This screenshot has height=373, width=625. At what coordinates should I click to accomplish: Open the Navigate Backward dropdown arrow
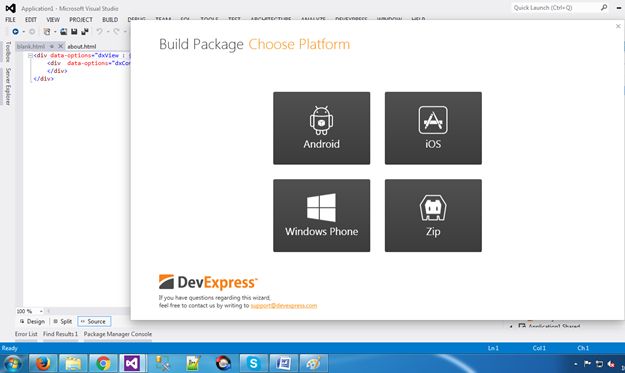pos(24,31)
